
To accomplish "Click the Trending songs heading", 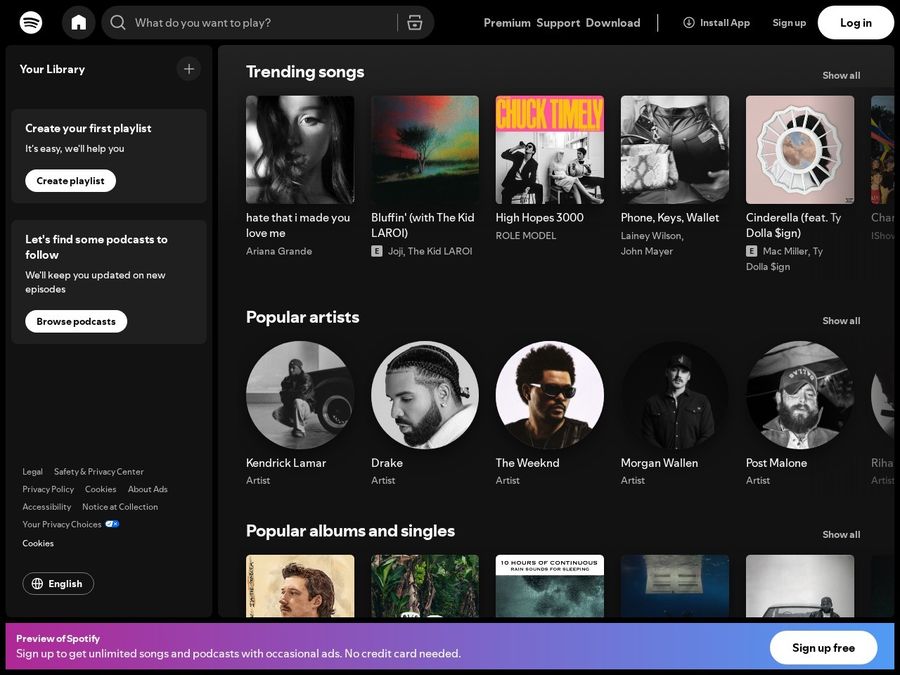I will [305, 72].
